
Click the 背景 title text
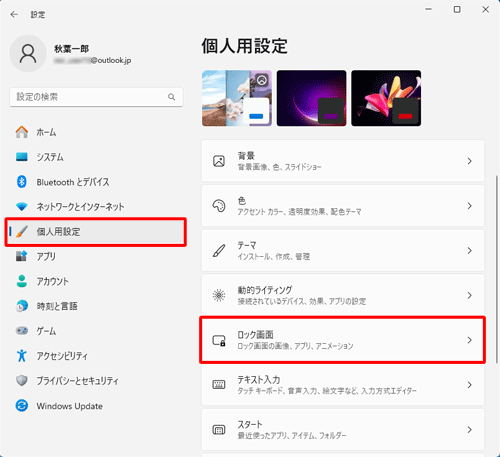[246, 156]
